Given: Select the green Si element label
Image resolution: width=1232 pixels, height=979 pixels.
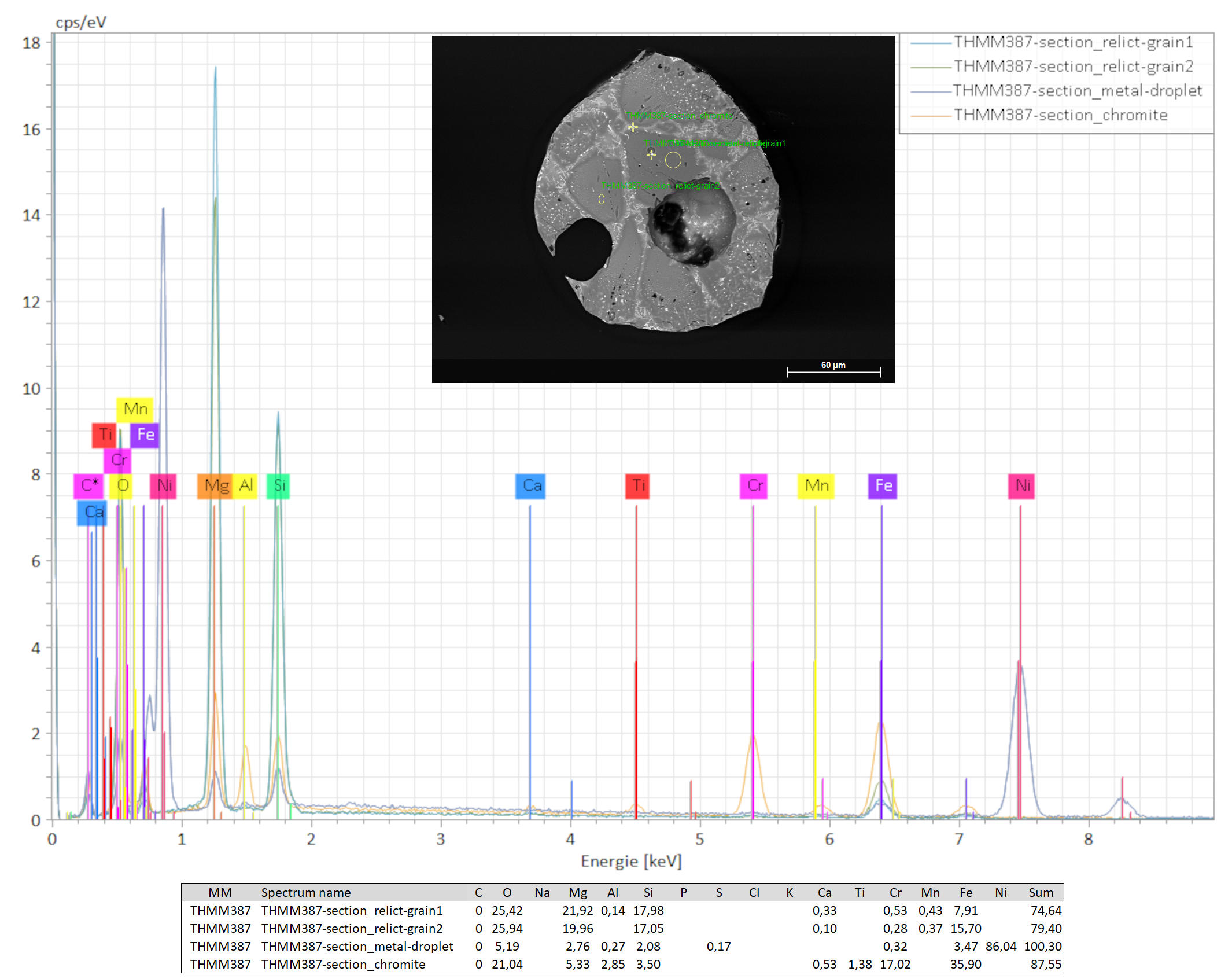Looking at the screenshot, I should pos(278,486).
